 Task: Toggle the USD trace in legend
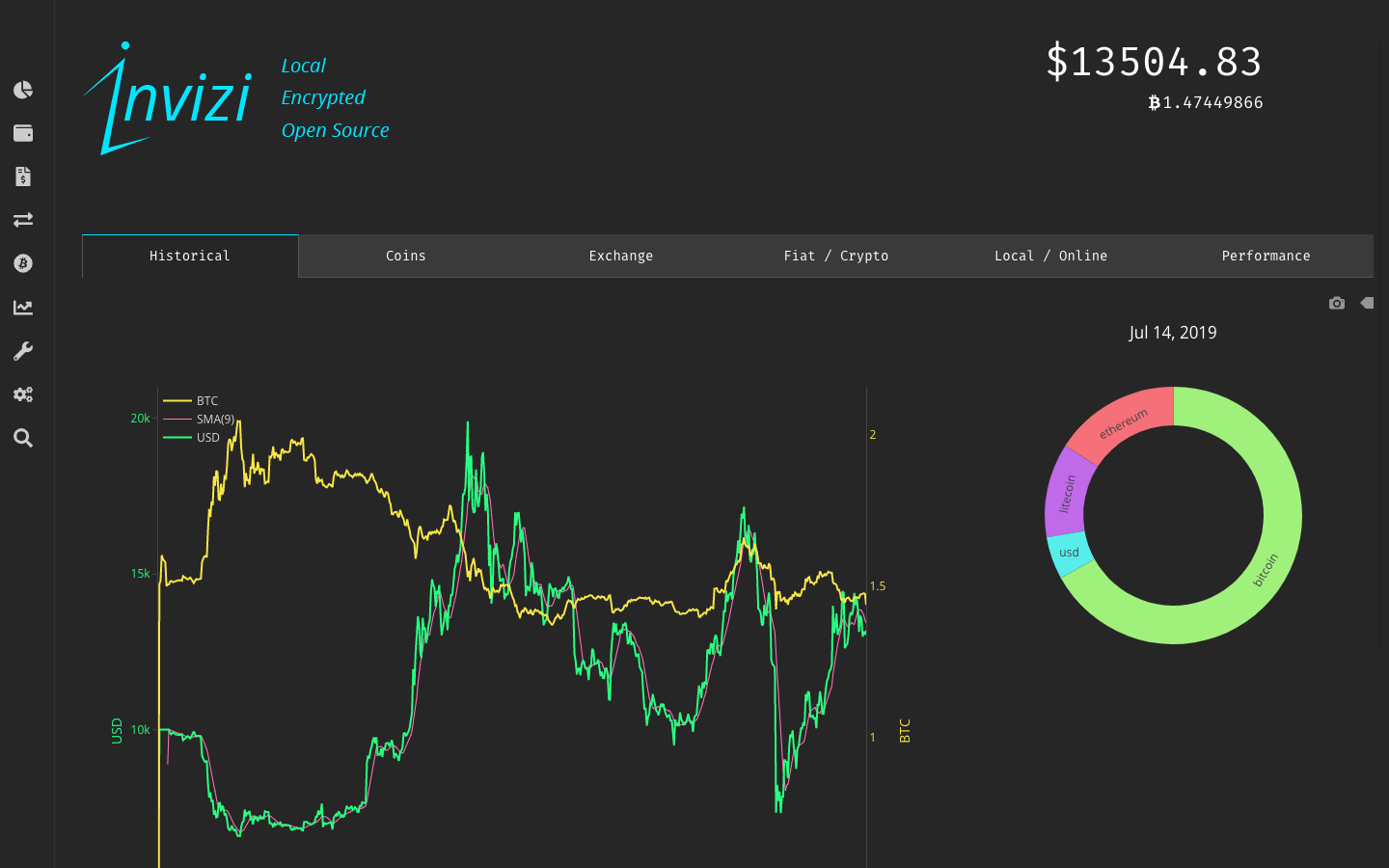coord(207,438)
